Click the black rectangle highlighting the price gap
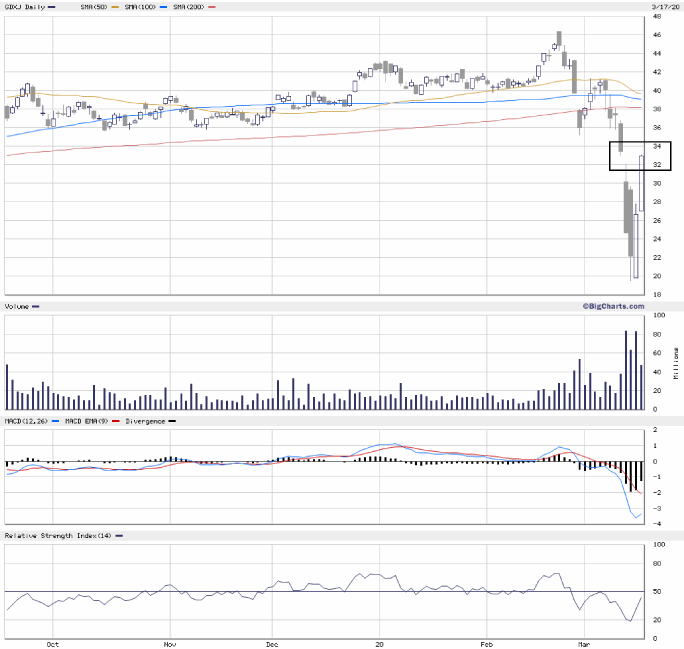 (x=639, y=156)
